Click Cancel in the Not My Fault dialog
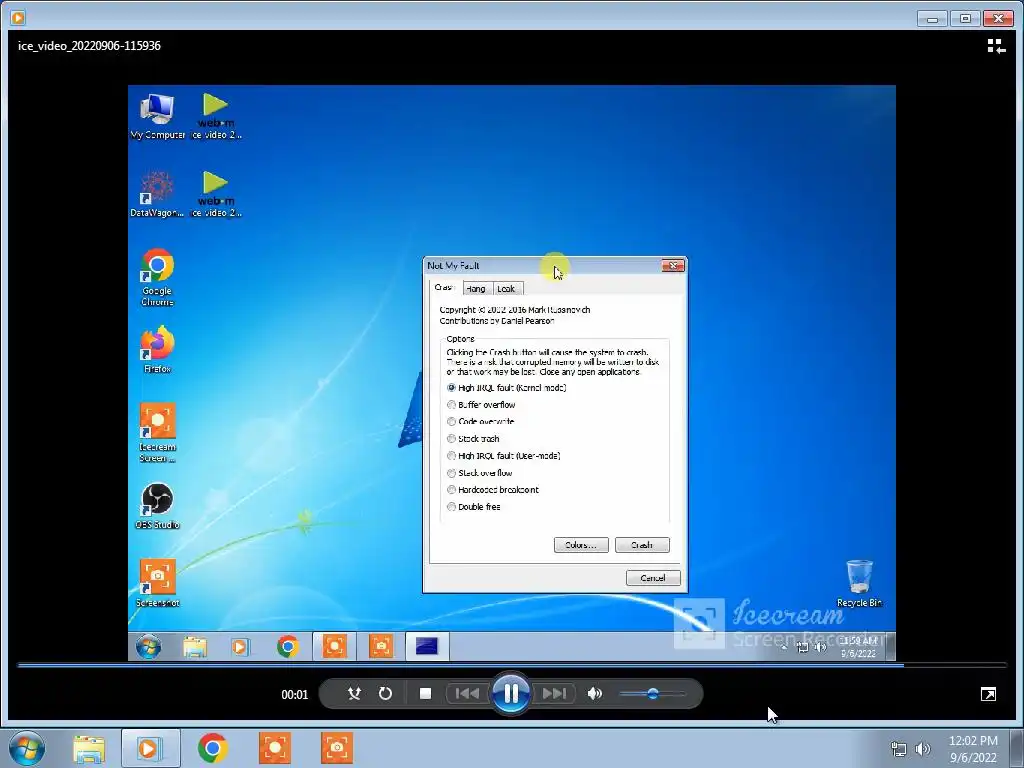1024x768 pixels. [653, 578]
